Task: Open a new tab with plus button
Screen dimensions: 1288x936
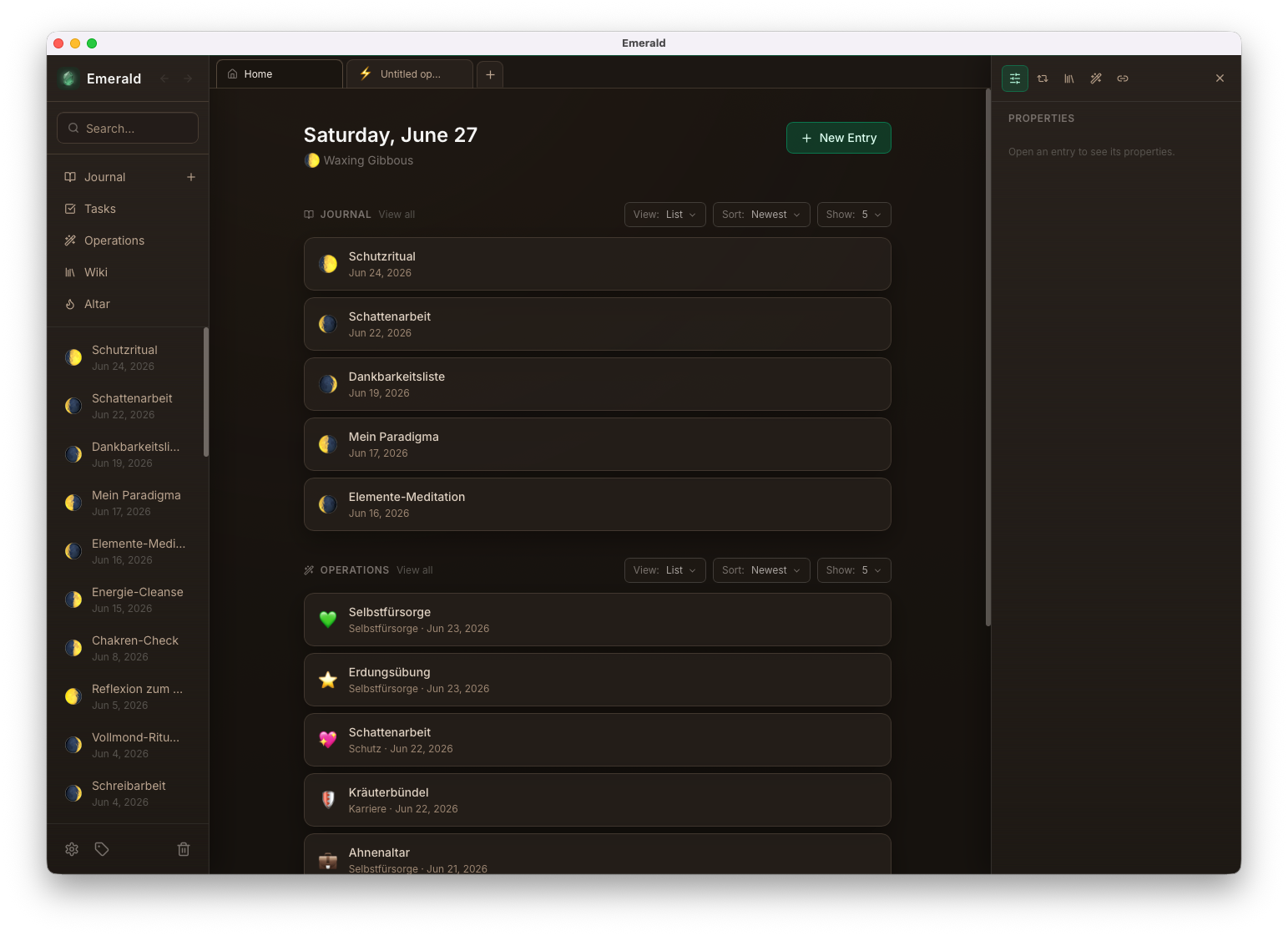Action: (490, 74)
